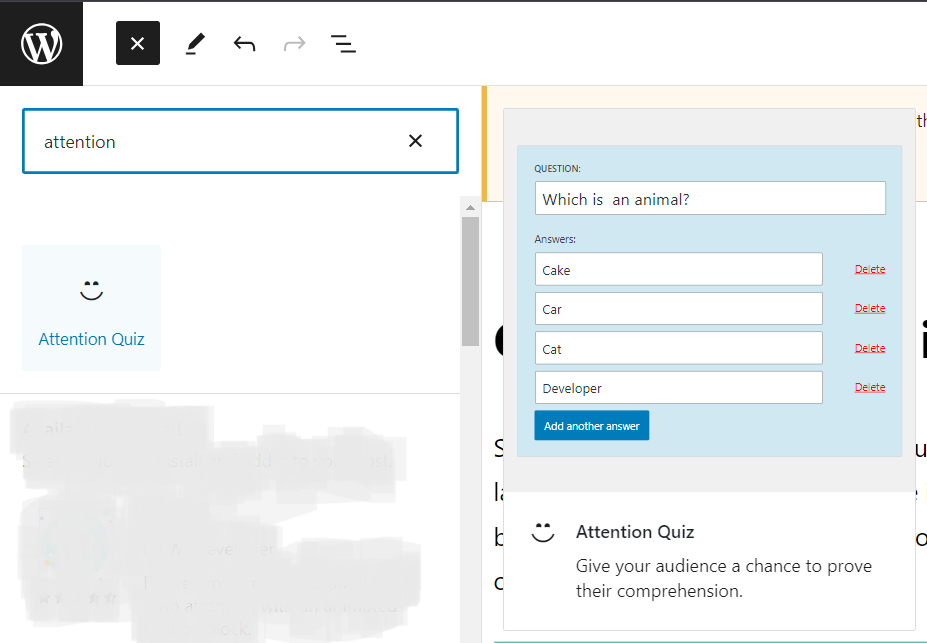Edit the question field 'Which is an animal?'

tap(710, 198)
